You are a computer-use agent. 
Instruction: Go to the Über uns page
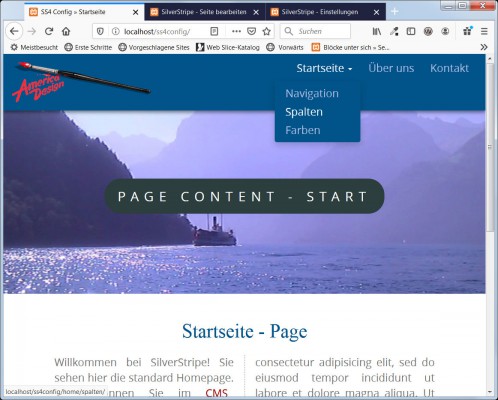(391, 68)
